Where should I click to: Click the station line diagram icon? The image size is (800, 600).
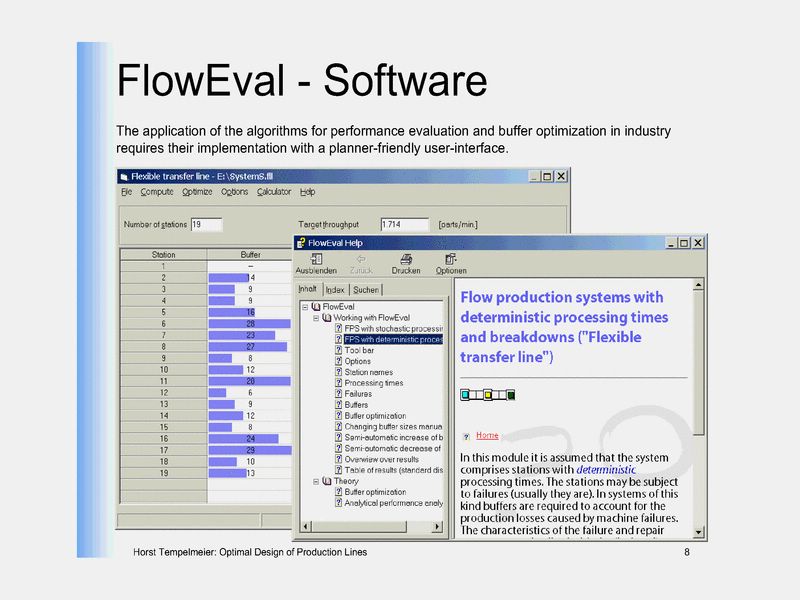point(487,395)
